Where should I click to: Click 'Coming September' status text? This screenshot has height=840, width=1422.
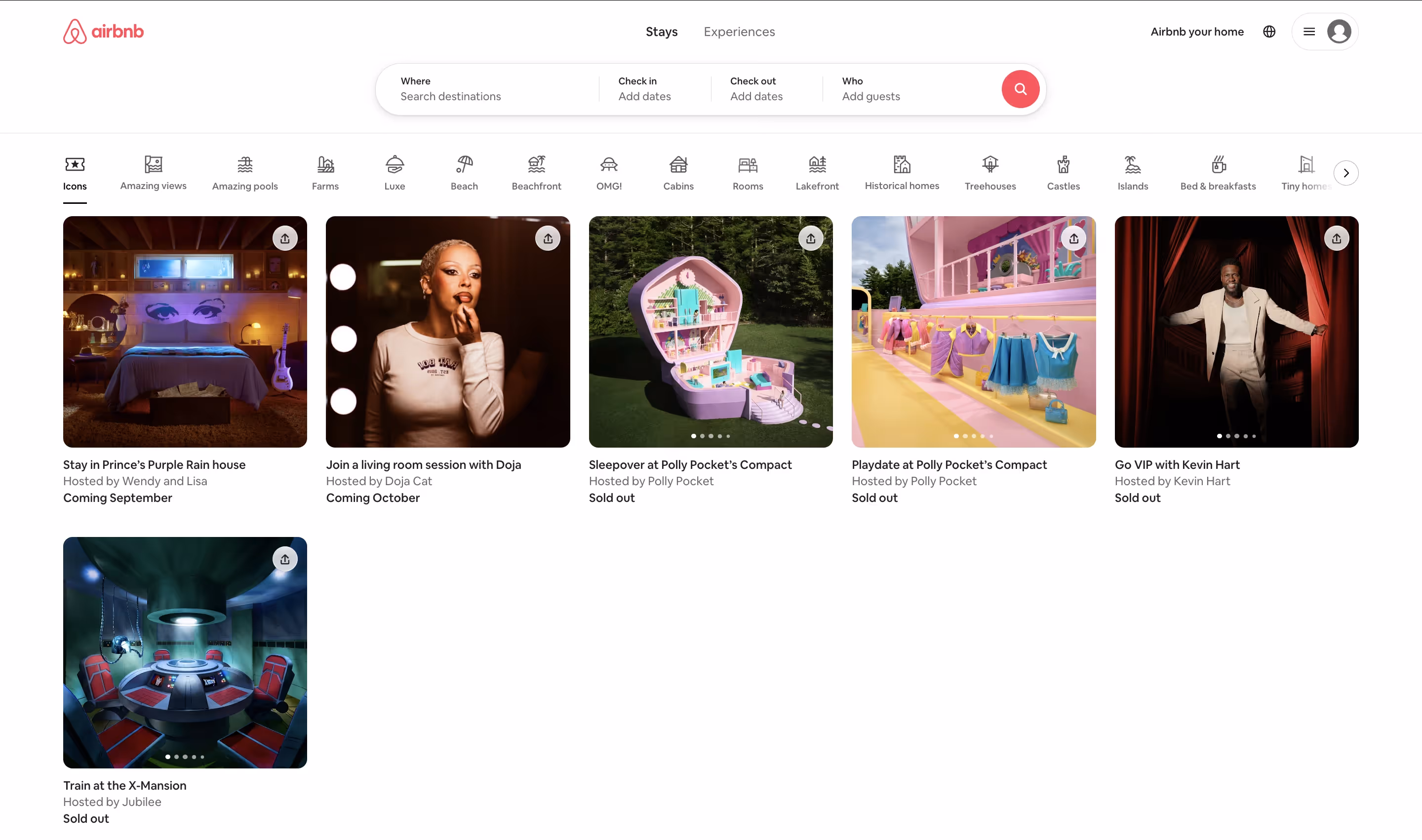point(117,497)
